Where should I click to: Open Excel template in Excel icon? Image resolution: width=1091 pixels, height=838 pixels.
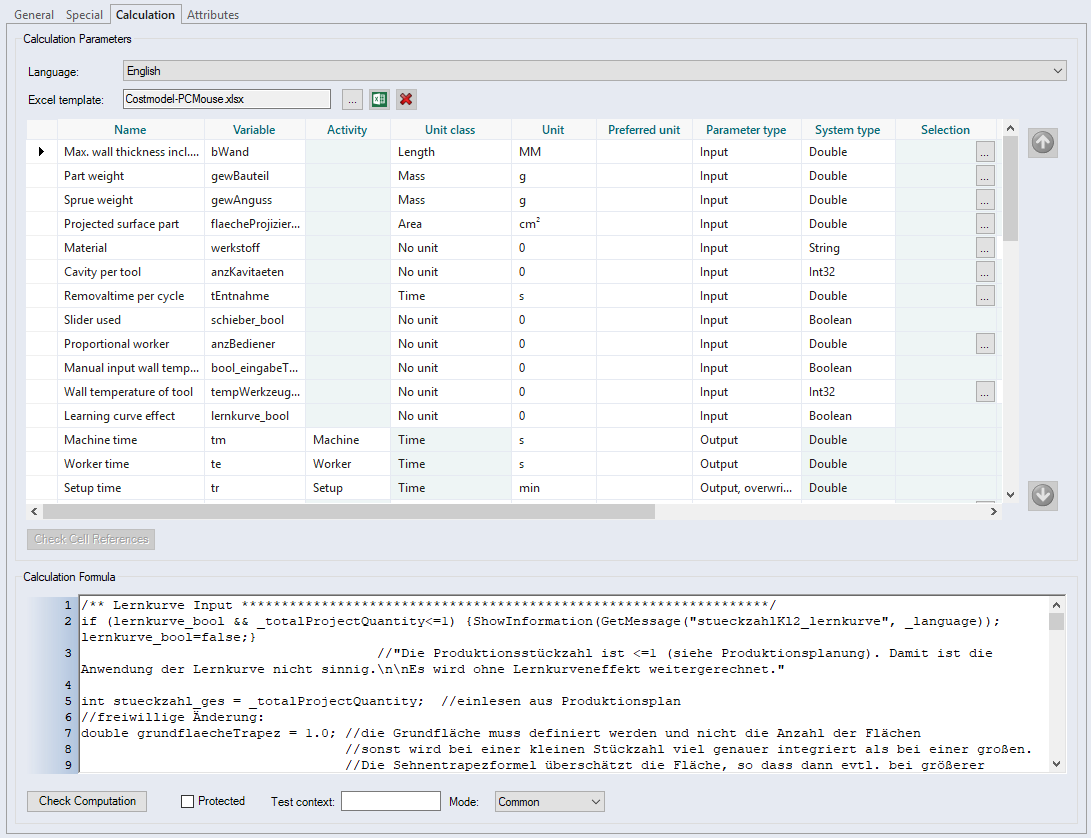point(379,99)
